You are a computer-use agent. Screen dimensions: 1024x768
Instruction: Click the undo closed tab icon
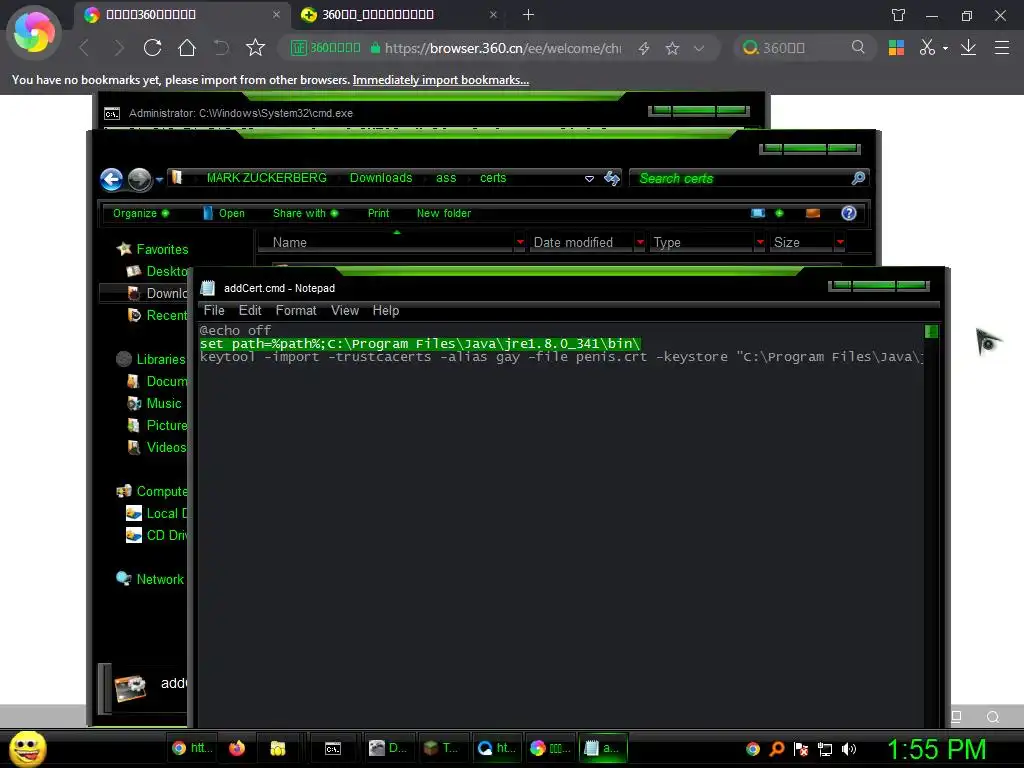point(221,48)
